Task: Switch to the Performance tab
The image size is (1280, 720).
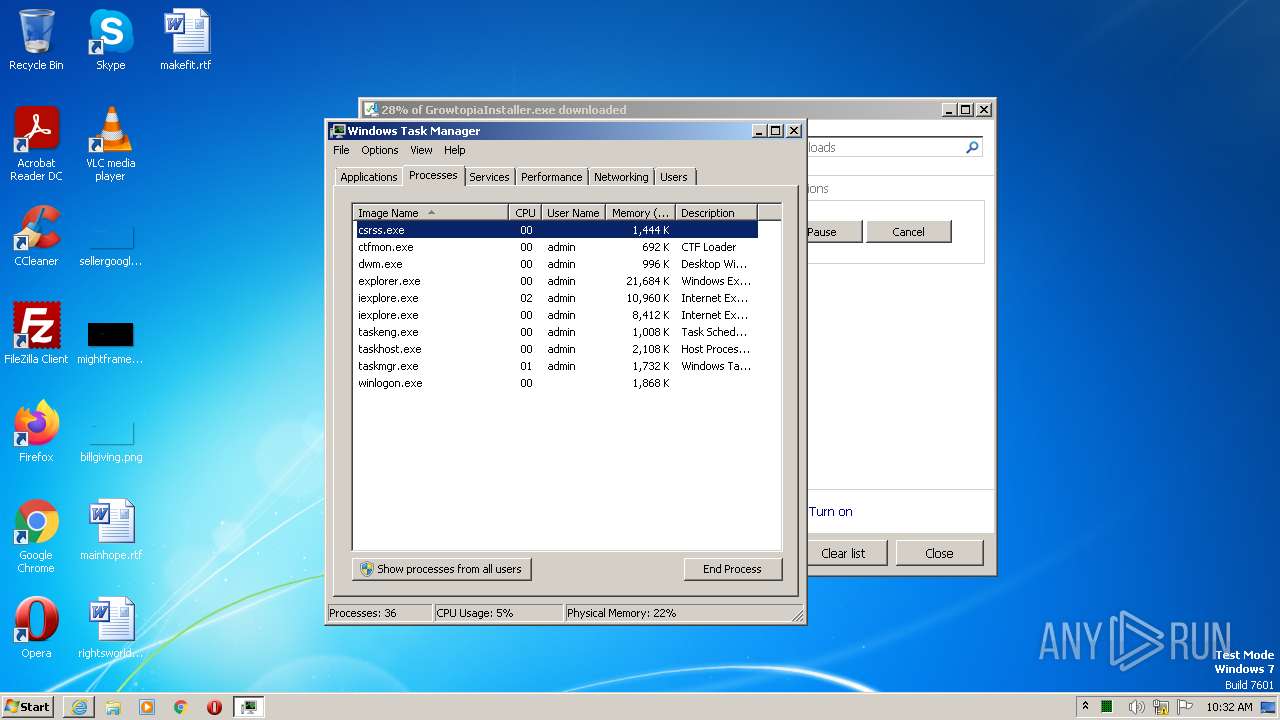Action: coord(551,177)
